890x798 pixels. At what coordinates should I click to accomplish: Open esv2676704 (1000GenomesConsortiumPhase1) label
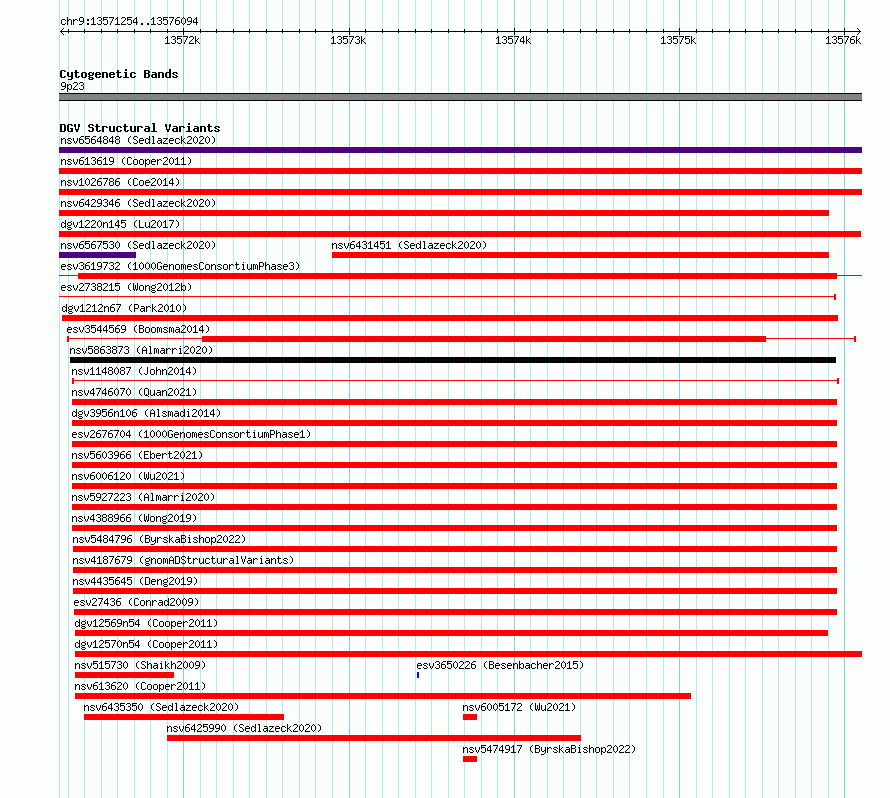click(x=191, y=434)
